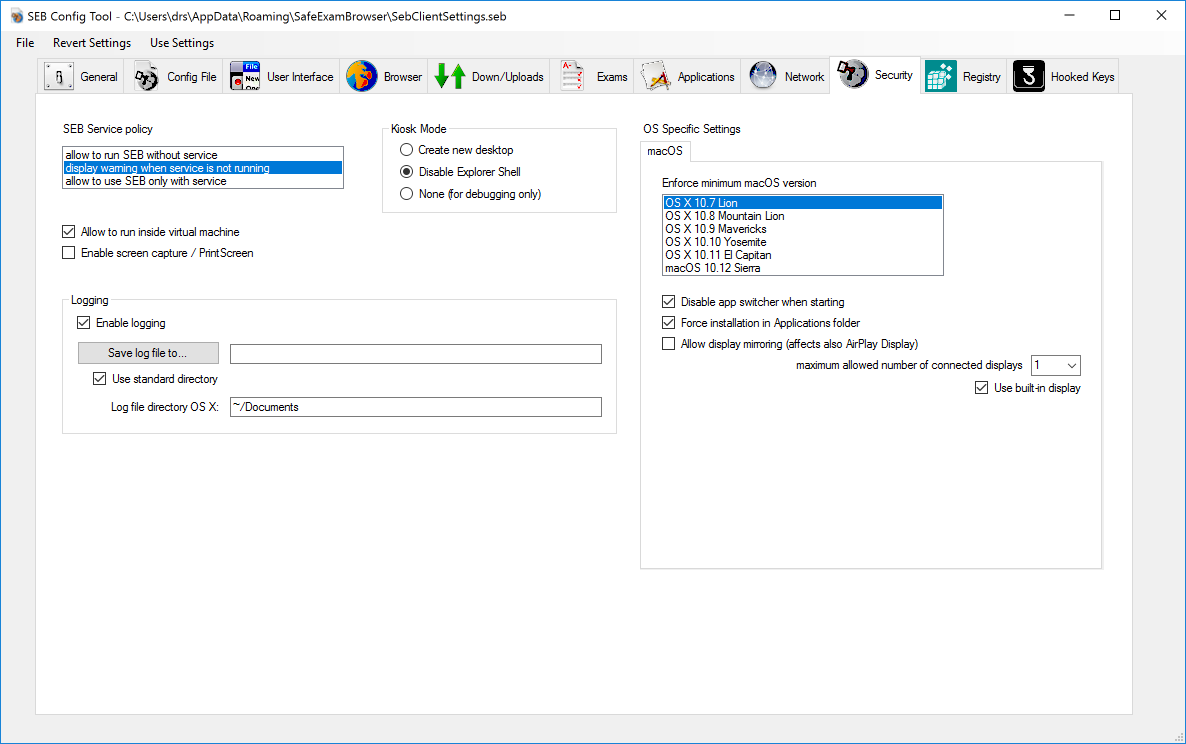The height and width of the screenshot is (744, 1186).
Task: Open the File menu
Action: [25, 43]
